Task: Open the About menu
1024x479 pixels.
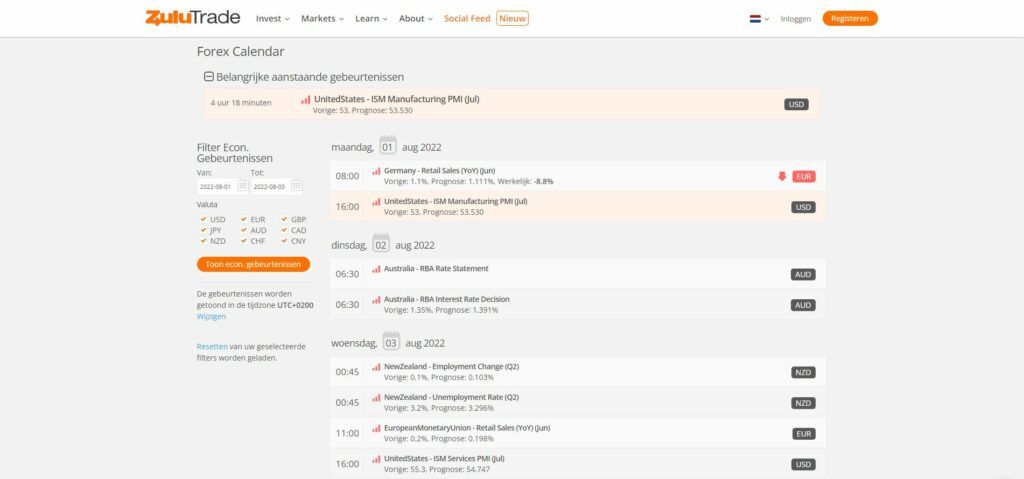Action: [415, 18]
